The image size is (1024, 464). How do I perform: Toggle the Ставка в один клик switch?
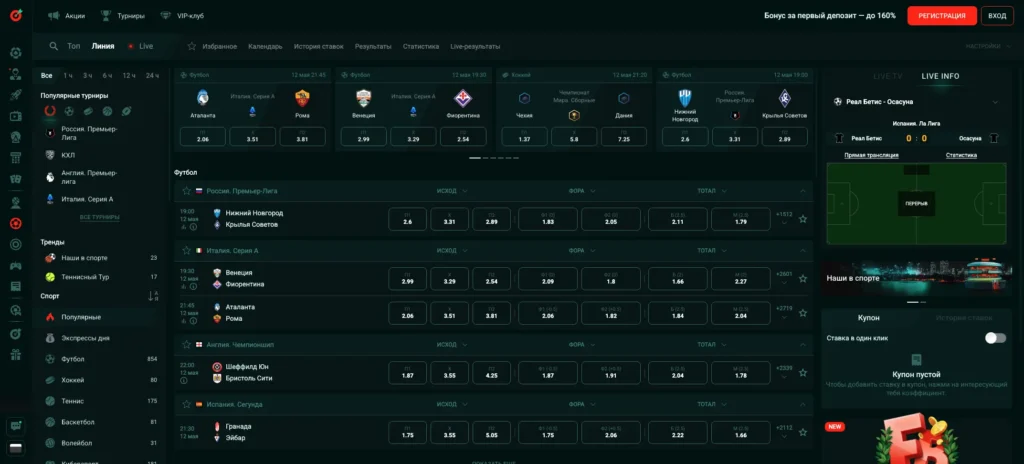point(994,338)
